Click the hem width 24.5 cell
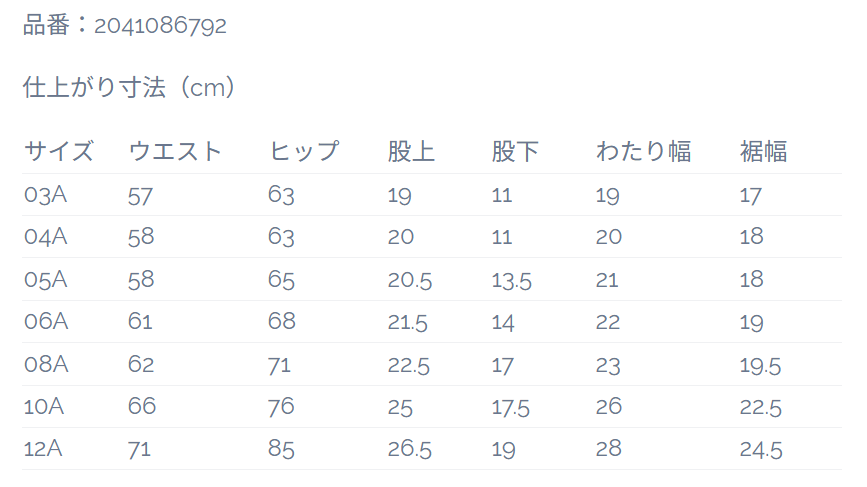 (761, 449)
